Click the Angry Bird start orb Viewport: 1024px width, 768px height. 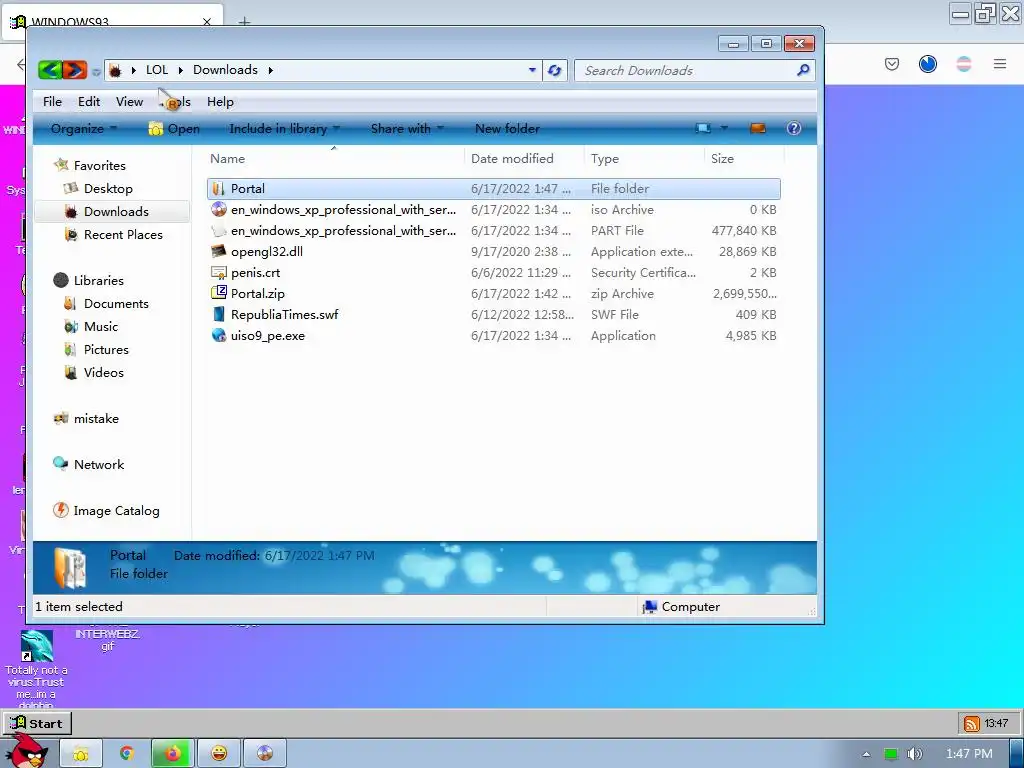pos(27,752)
